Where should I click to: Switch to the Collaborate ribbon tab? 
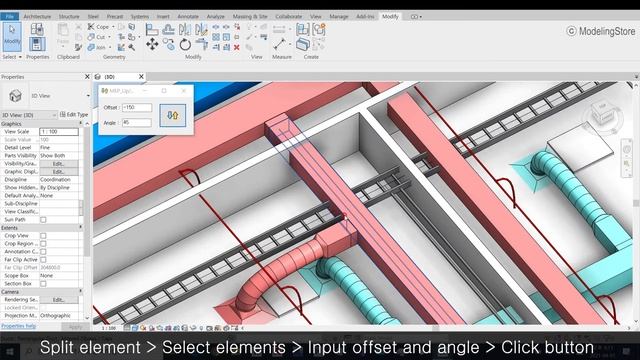tap(289, 16)
